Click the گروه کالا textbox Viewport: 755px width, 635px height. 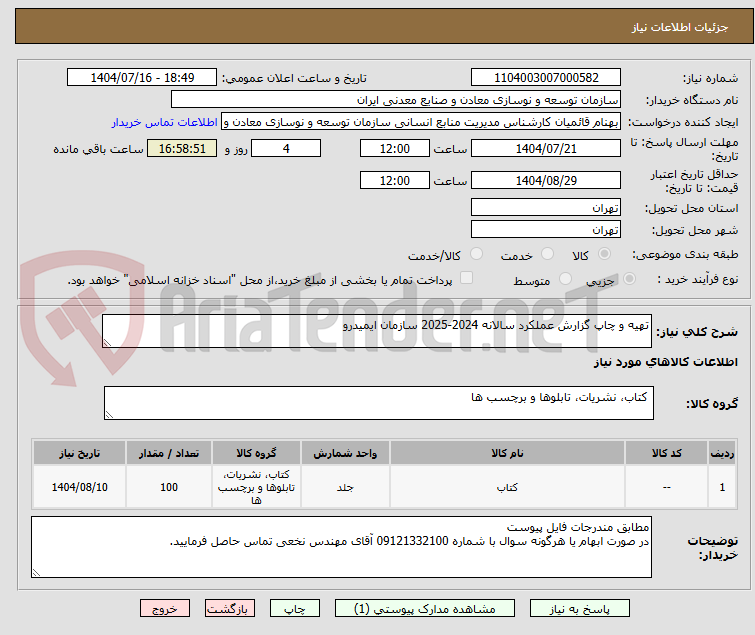(x=379, y=403)
